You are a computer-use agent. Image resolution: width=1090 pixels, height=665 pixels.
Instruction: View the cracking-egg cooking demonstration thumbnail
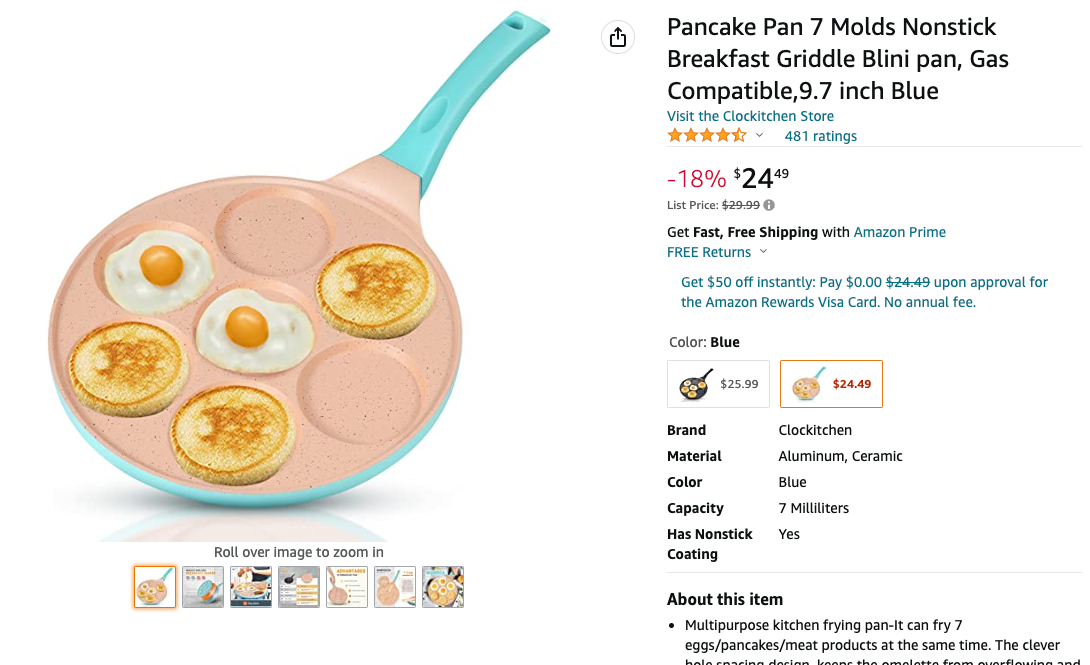coord(251,587)
